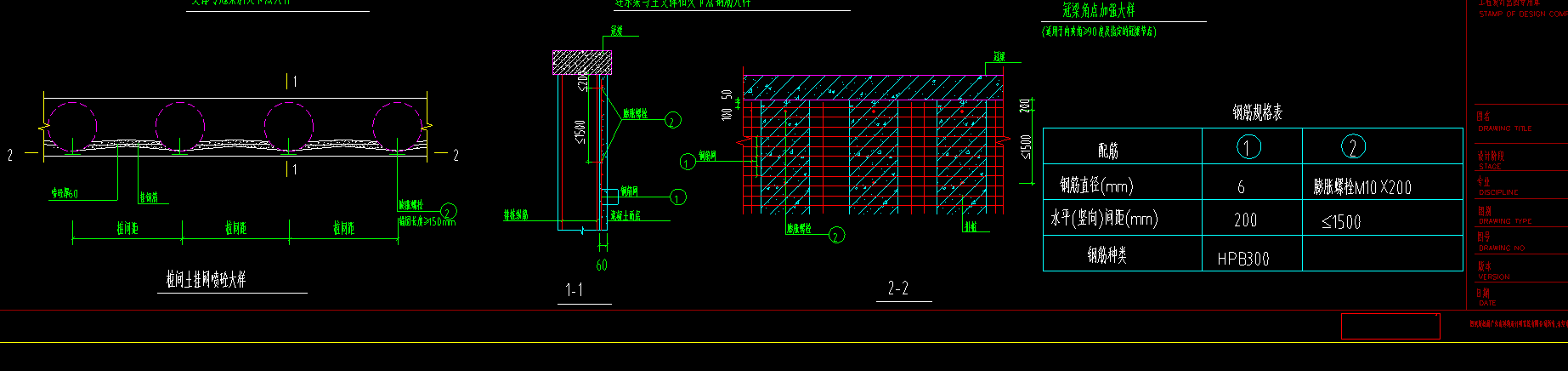Click the '钢筋规格表' table title
The image size is (1568, 371).
click(x=1257, y=112)
